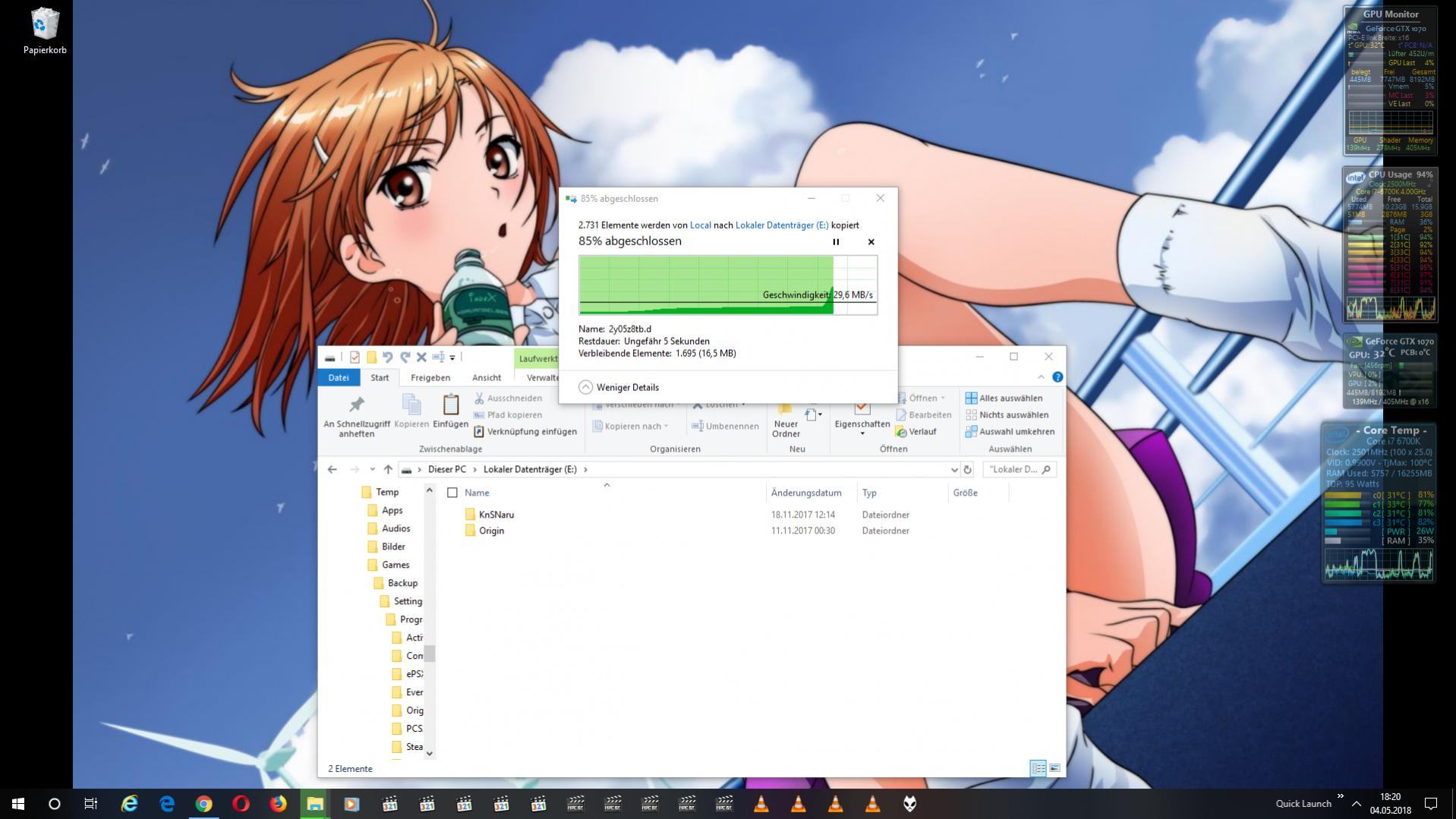Open the Papierkorb desktop icon

45,32
